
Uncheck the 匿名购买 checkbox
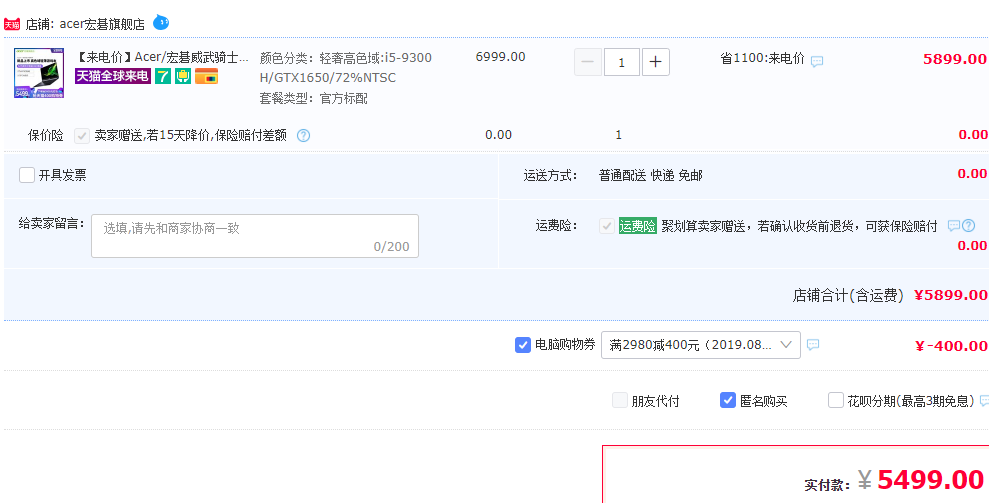pos(728,400)
